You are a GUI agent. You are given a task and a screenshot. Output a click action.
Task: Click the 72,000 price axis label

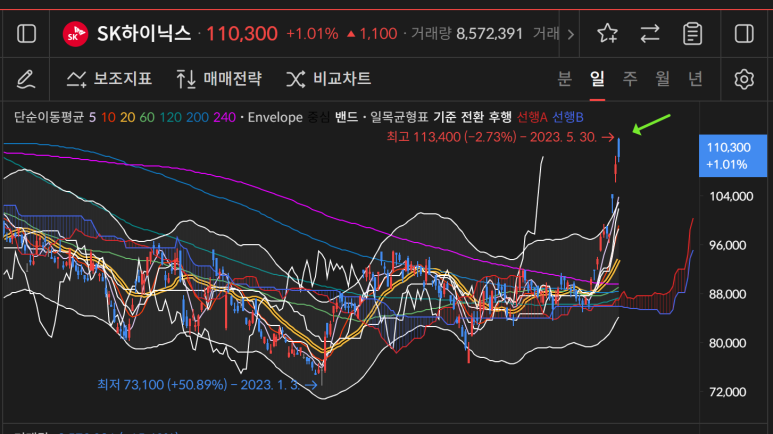728,392
